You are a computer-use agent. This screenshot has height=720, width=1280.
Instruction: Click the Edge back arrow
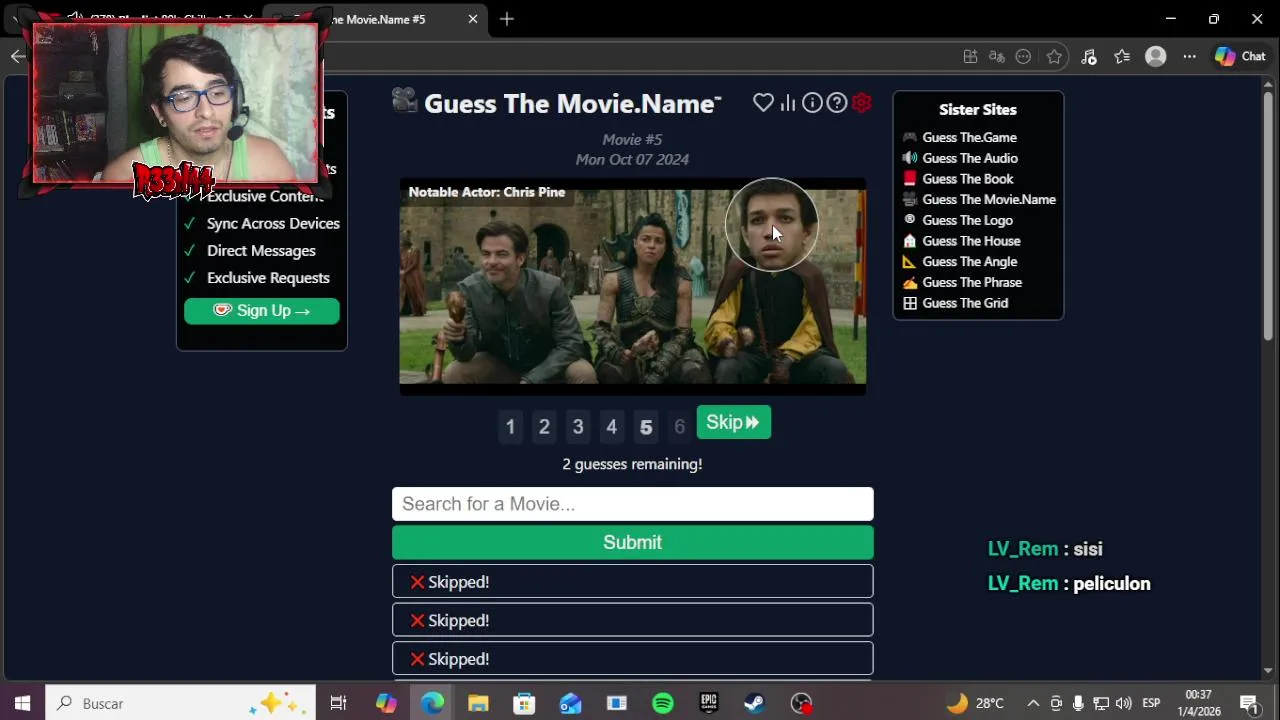point(18,57)
